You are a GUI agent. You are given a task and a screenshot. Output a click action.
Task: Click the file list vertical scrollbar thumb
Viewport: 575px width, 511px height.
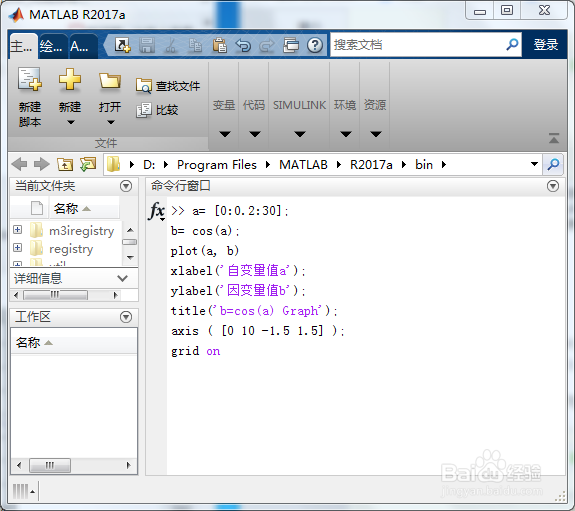pos(130,242)
